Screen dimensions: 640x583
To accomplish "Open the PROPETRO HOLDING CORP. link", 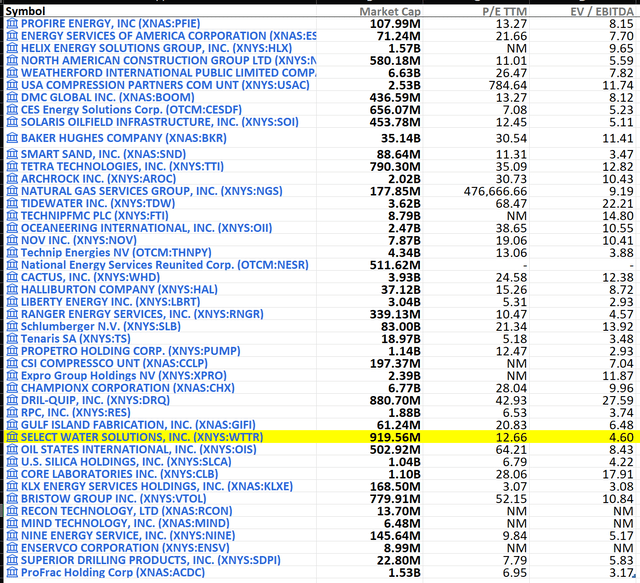I will [x=131, y=351].
